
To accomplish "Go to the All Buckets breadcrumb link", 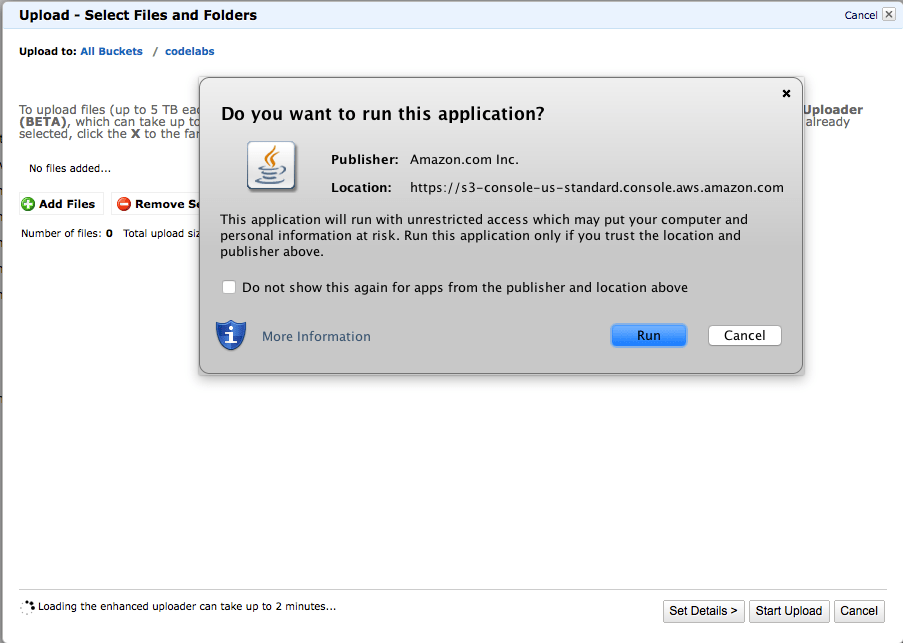I will click(x=111, y=51).
